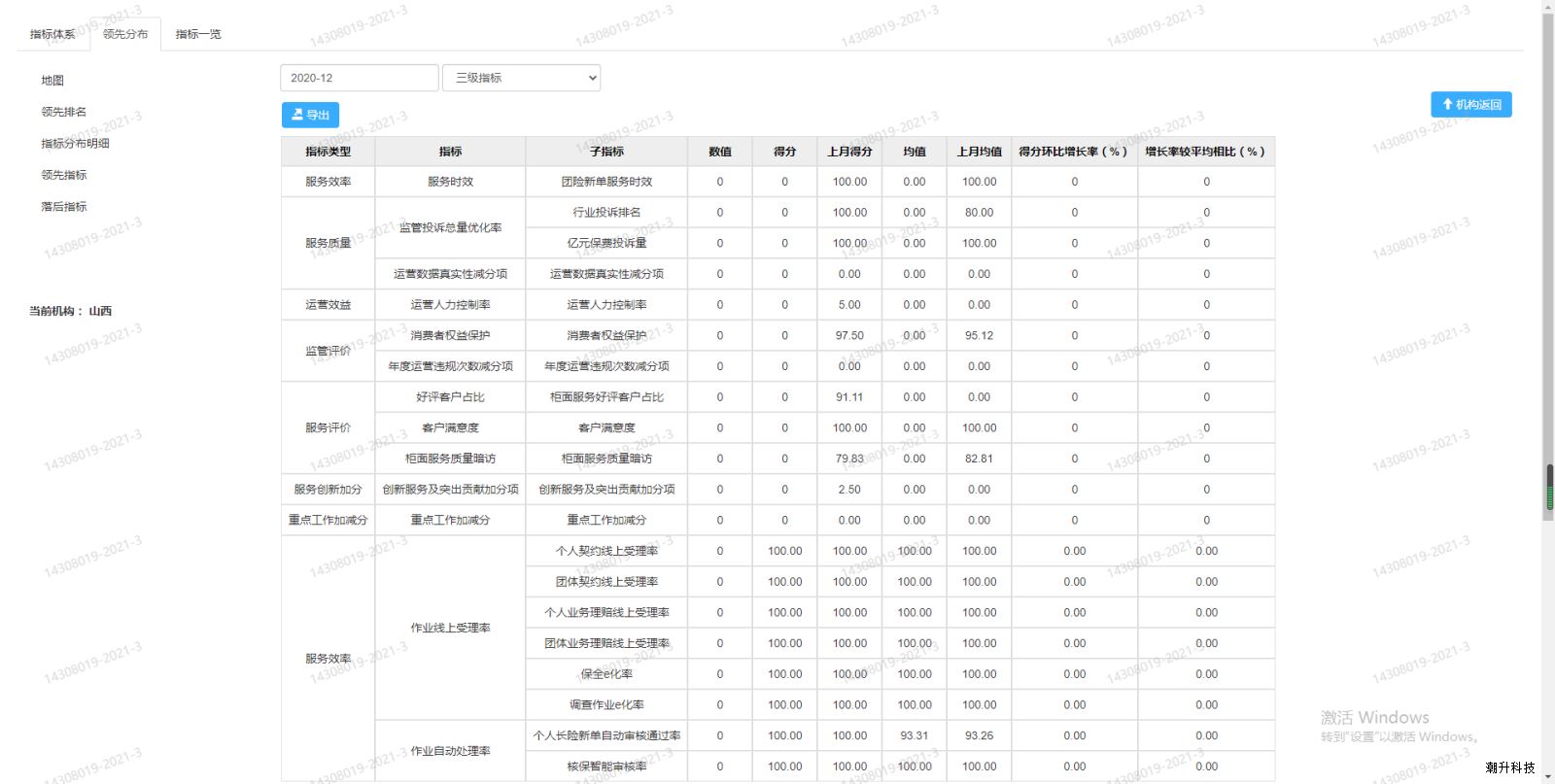Click the 监管评价 type cell
The height and width of the screenshot is (784, 1555).
(x=328, y=351)
